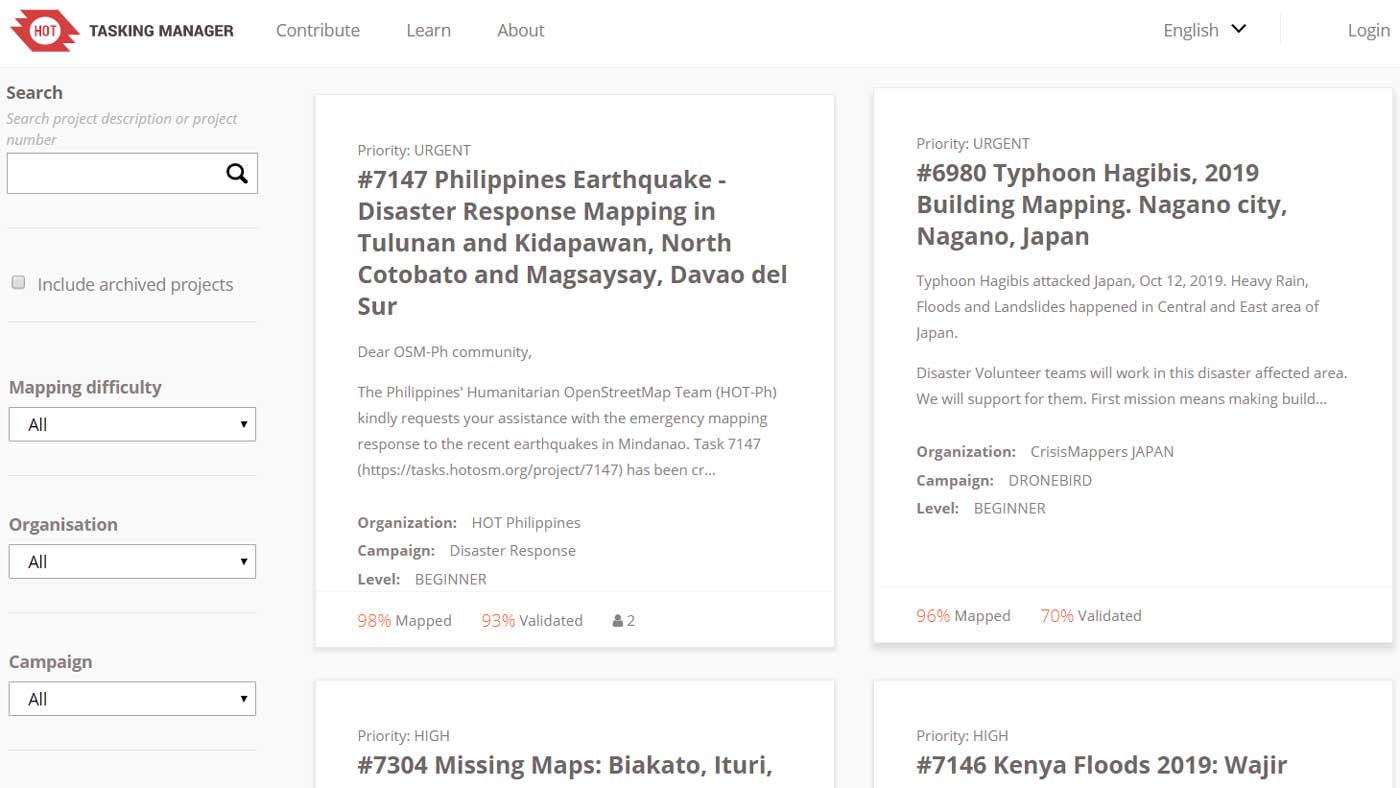This screenshot has width=1400, height=788.
Task: Open #7304 Missing Maps Biakato project
Action: click(x=564, y=765)
